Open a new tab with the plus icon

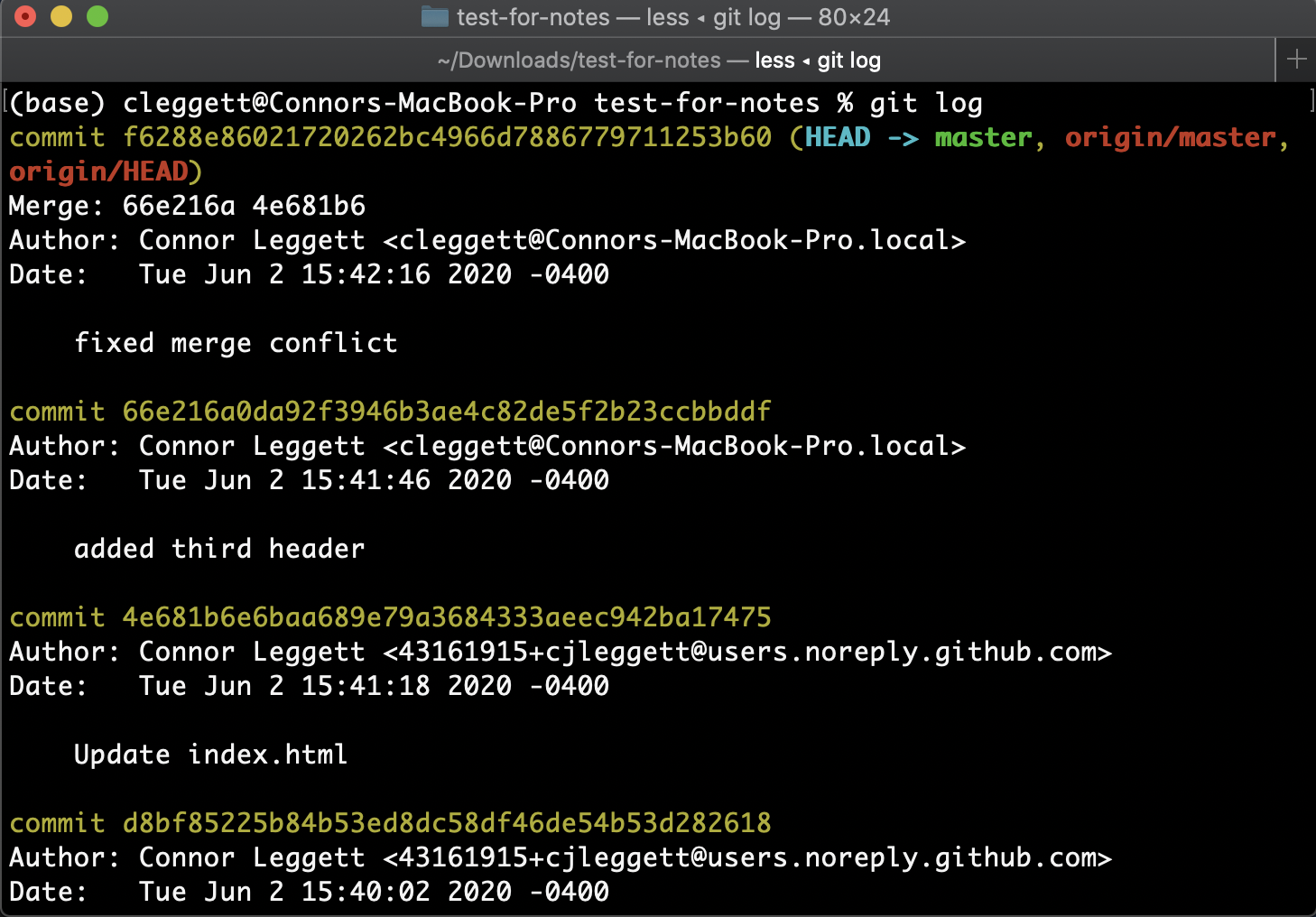pos(1296,60)
